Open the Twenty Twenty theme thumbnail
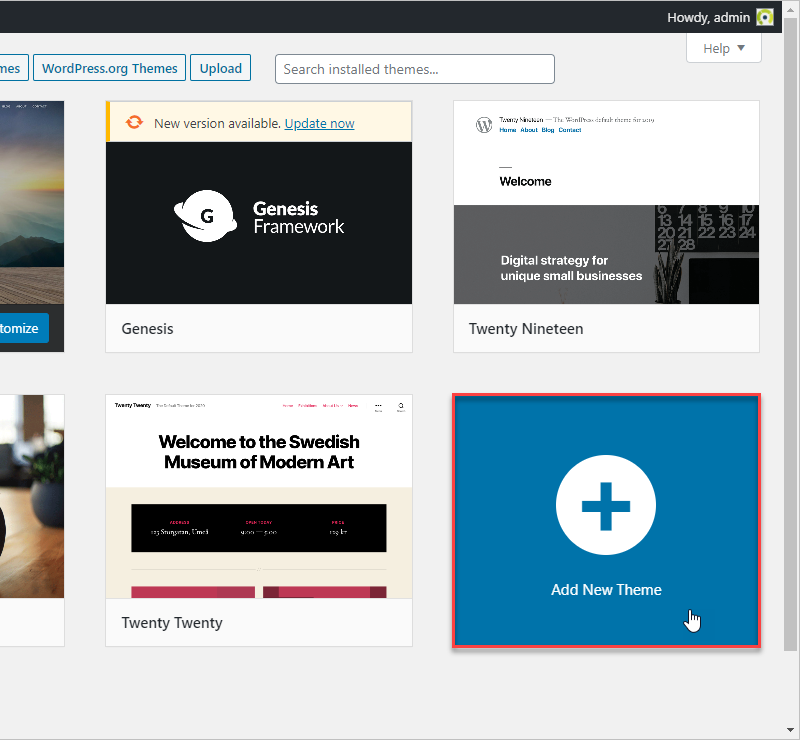 click(x=259, y=497)
